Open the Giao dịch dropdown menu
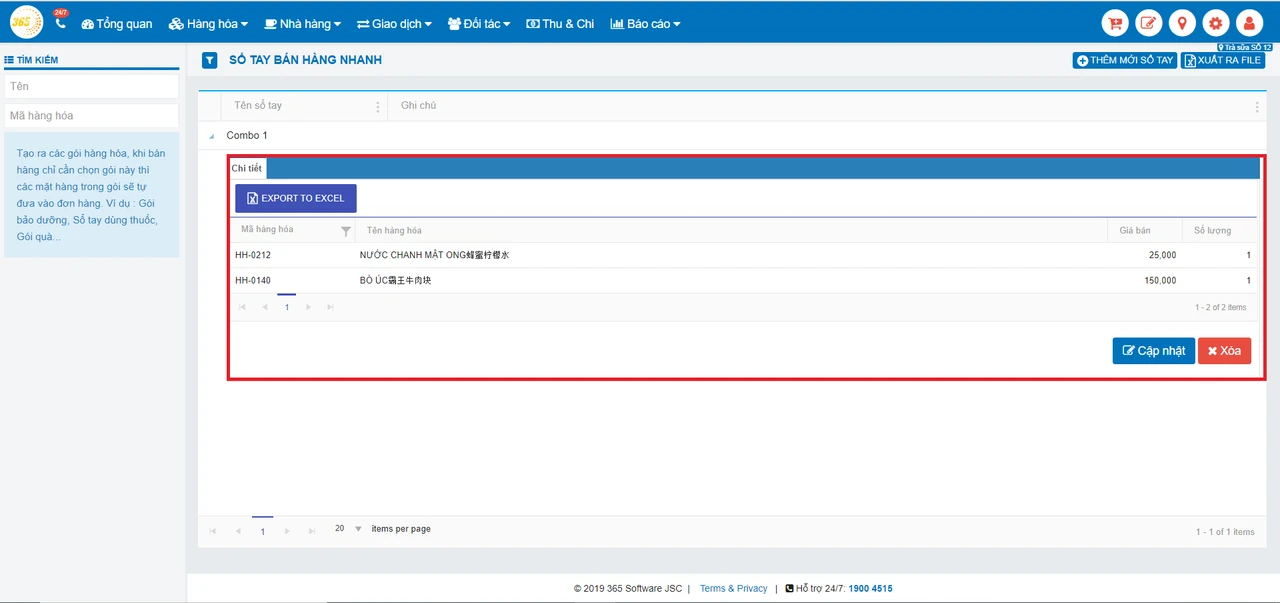This screenshot has height=603, width=1280. 394,24
